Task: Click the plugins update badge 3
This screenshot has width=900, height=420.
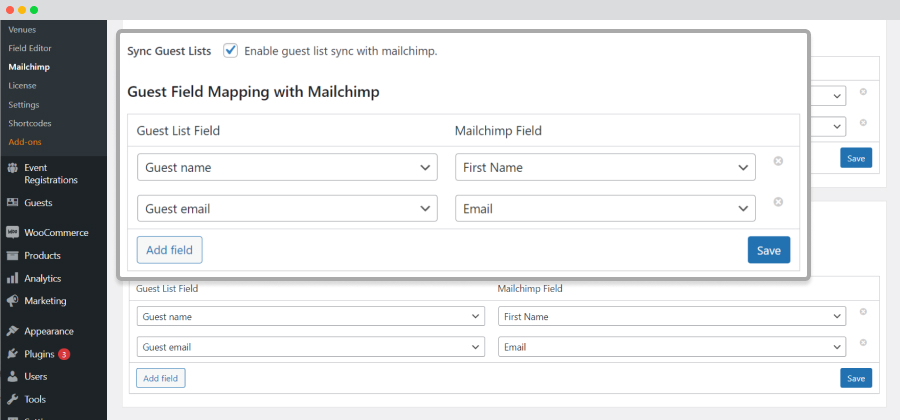Action: click(64, 355)
